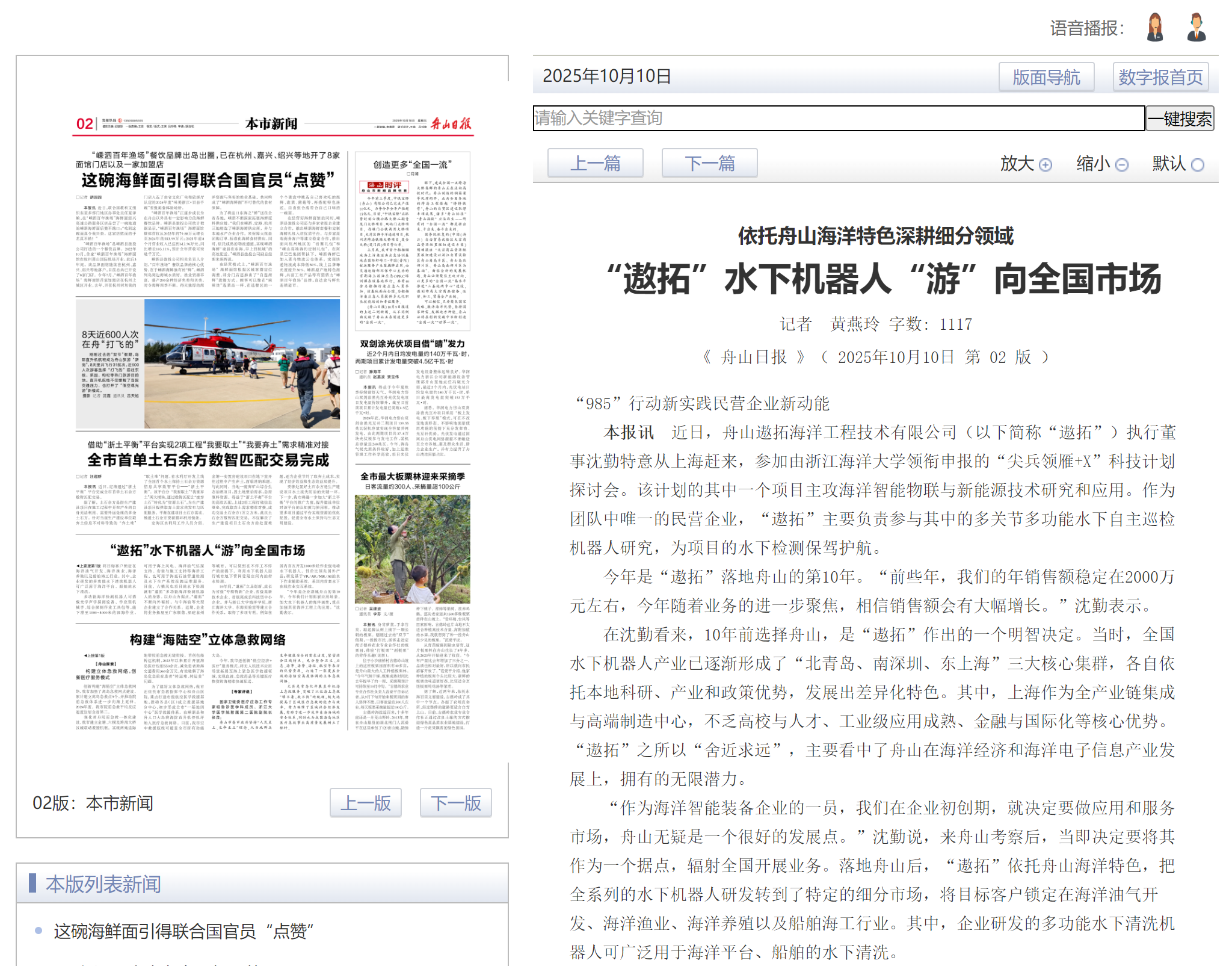Screen dimensions: 1232x966
Task: Go to 数字报首页 homepage
Action: click(x=1160, y=77)
